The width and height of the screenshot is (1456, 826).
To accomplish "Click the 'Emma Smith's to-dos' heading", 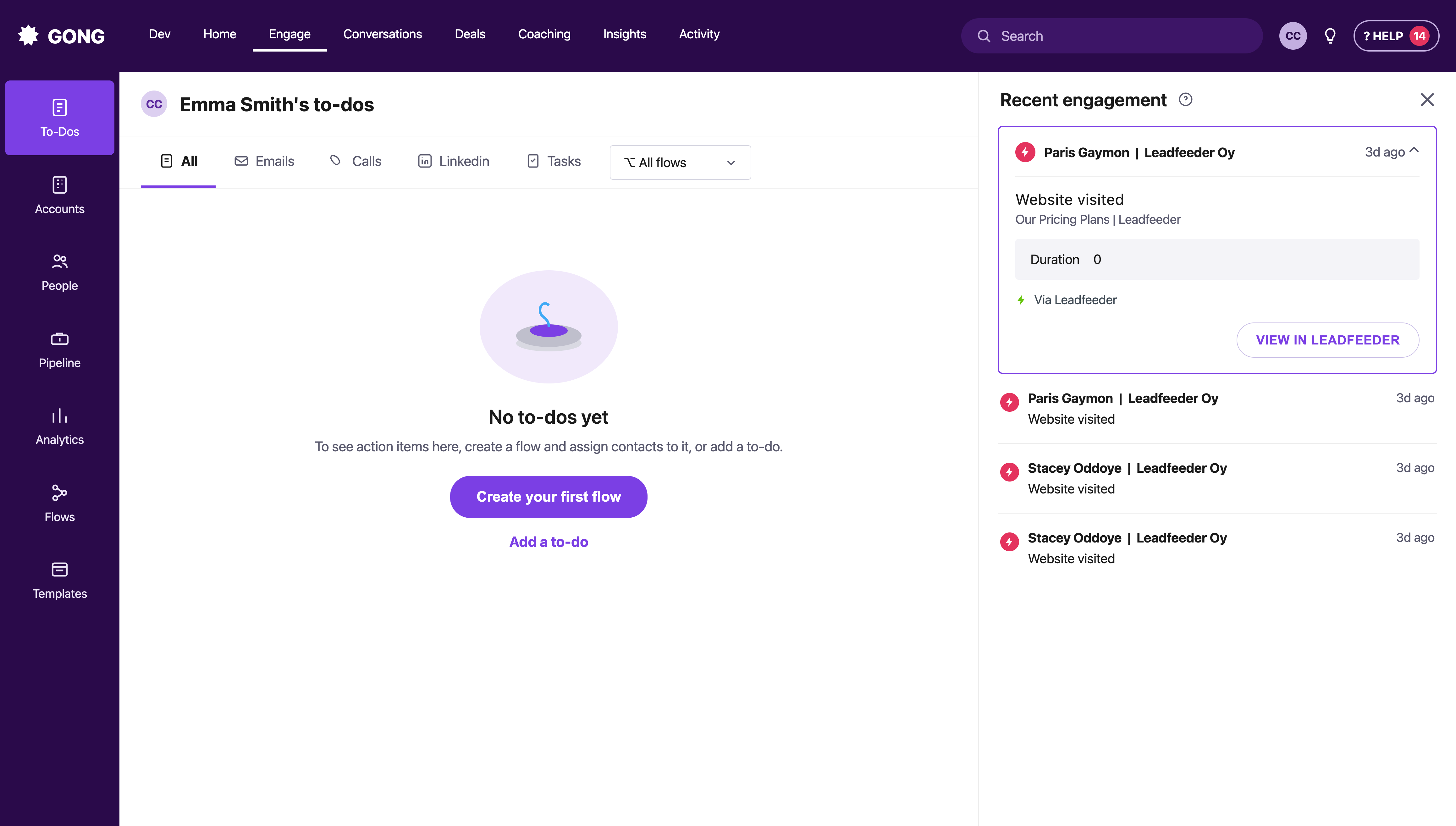I will (x=276, y=104).
